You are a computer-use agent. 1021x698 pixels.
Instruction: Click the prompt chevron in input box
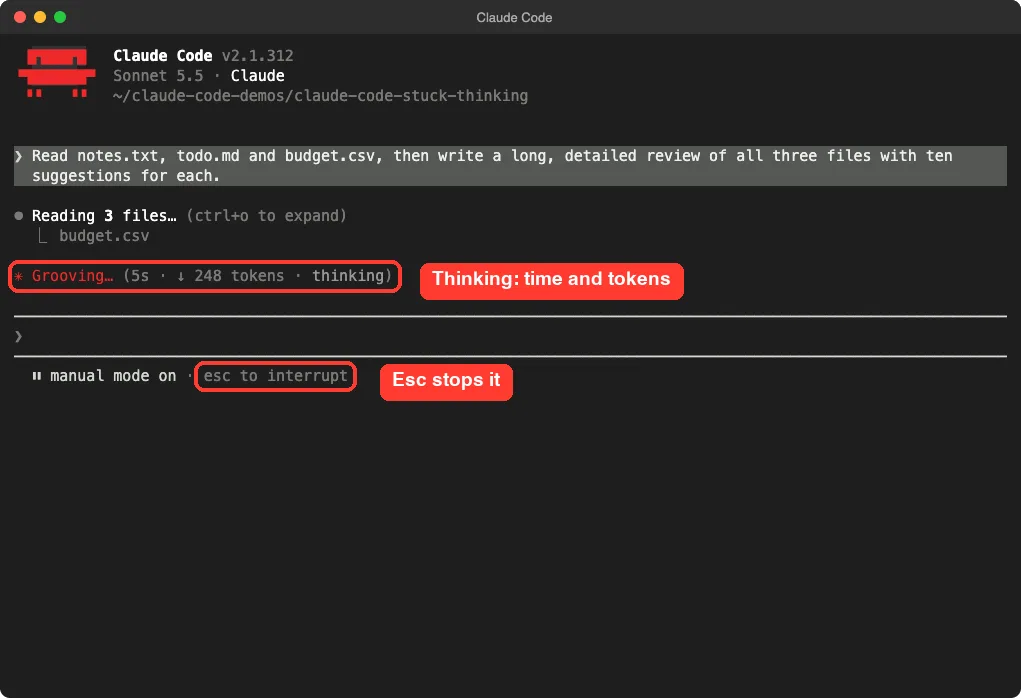pos(19,337)
